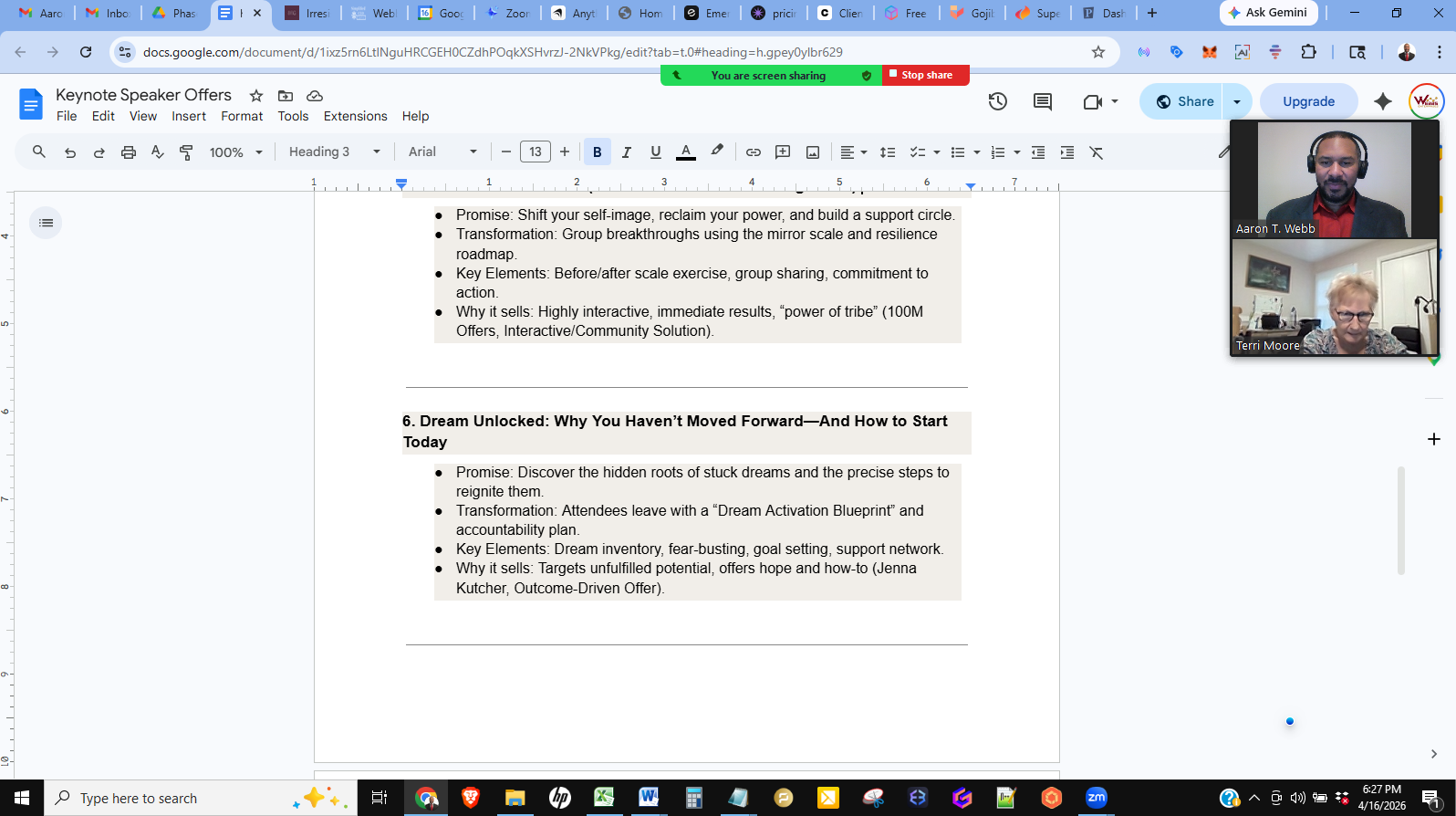Toggle Italic formatting
This screenshot has width=1456, height=816.
point(626,152)
